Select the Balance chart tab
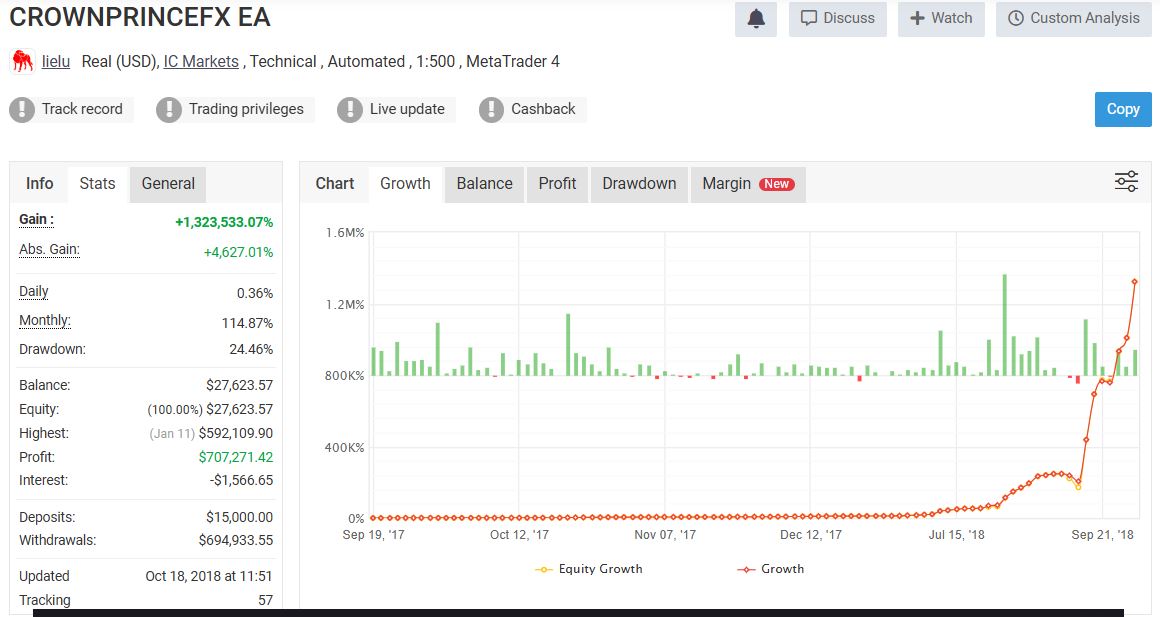The height and width of the screenshot is (617, 1160). (x=484, y=184)
